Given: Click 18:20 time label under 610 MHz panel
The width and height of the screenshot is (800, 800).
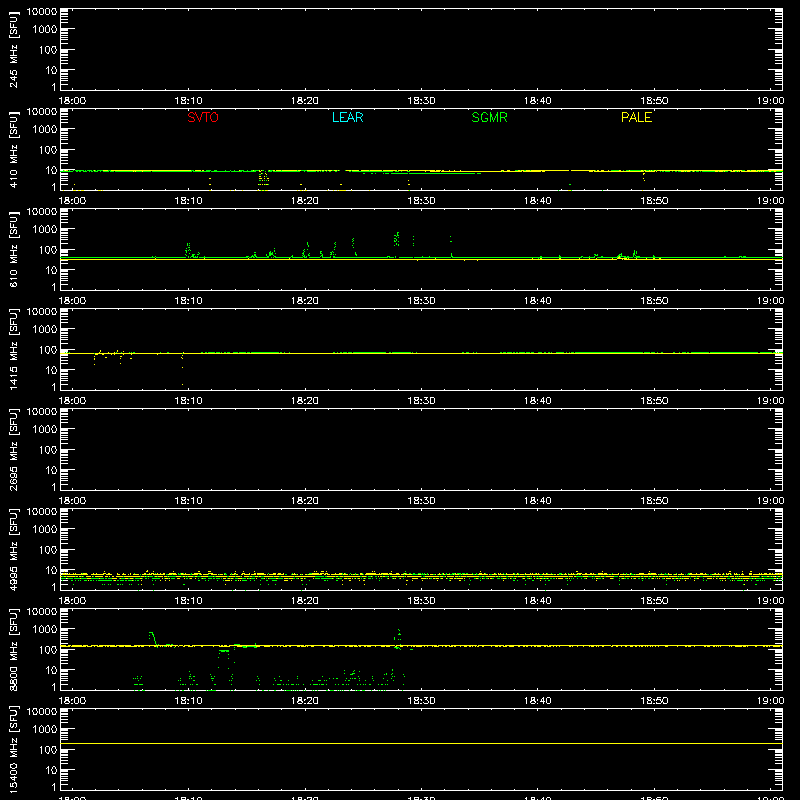Looking at the screenshot, I should tap(305, 301).
